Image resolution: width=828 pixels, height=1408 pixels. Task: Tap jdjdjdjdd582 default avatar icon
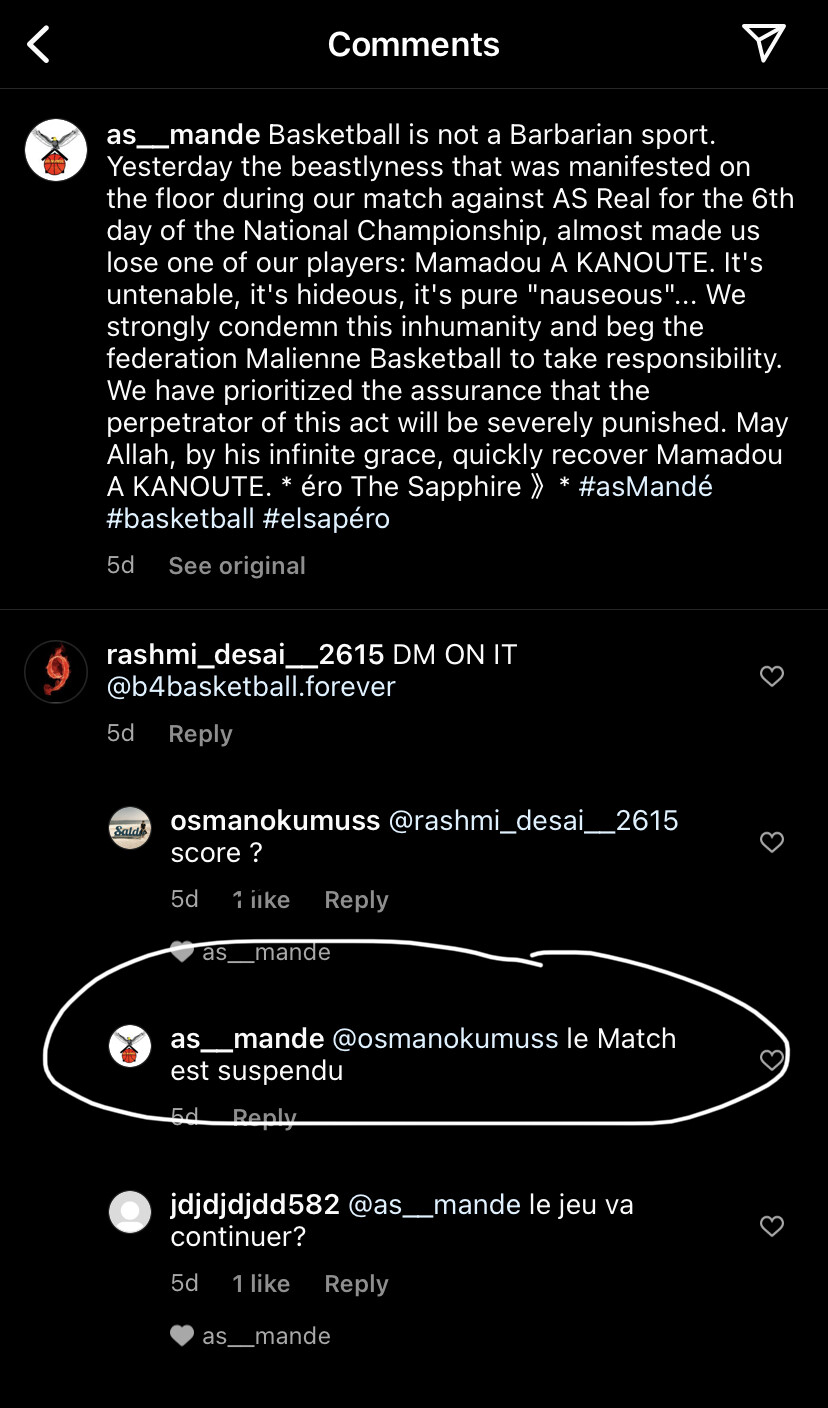(x=129, y=1212)
